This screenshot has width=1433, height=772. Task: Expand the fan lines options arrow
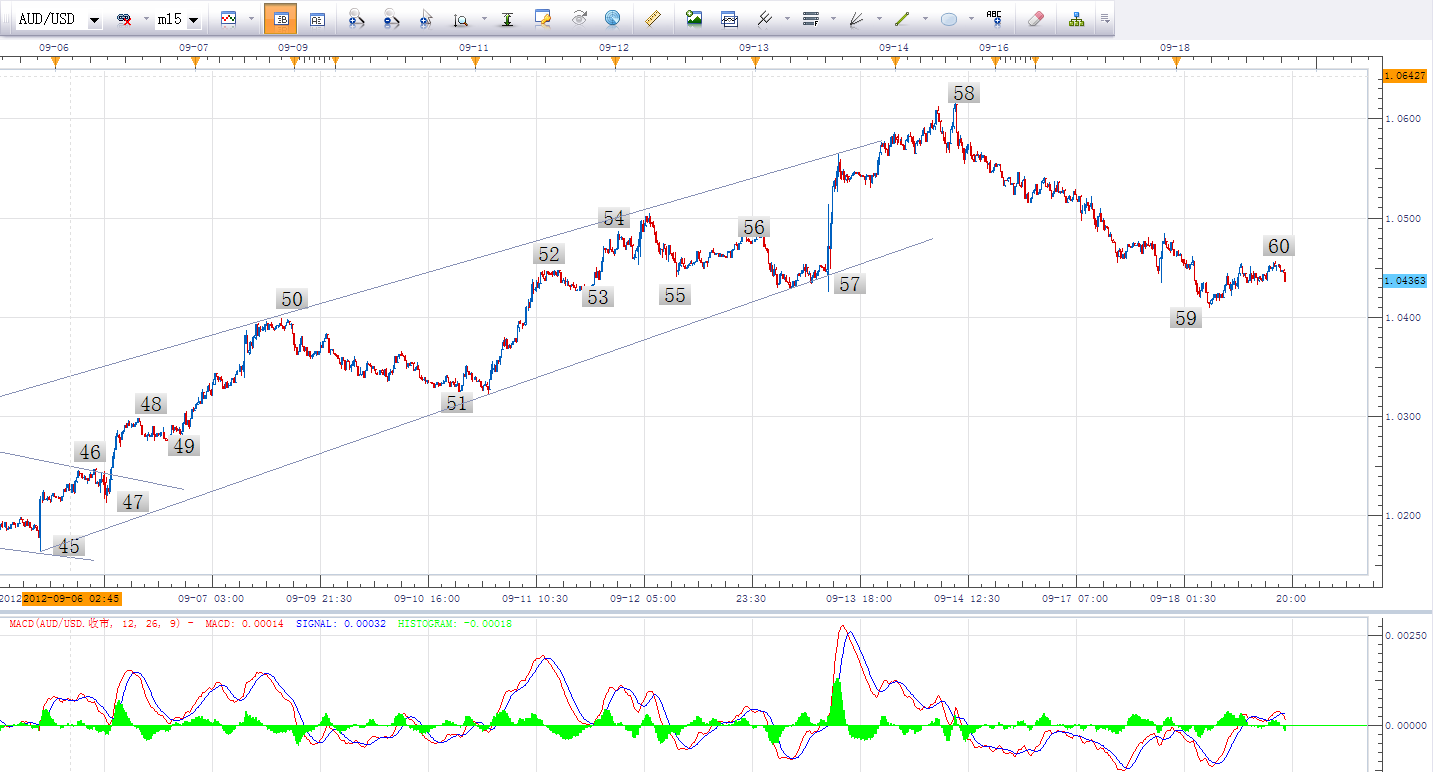pyautogui.click(x=879, y=19)
